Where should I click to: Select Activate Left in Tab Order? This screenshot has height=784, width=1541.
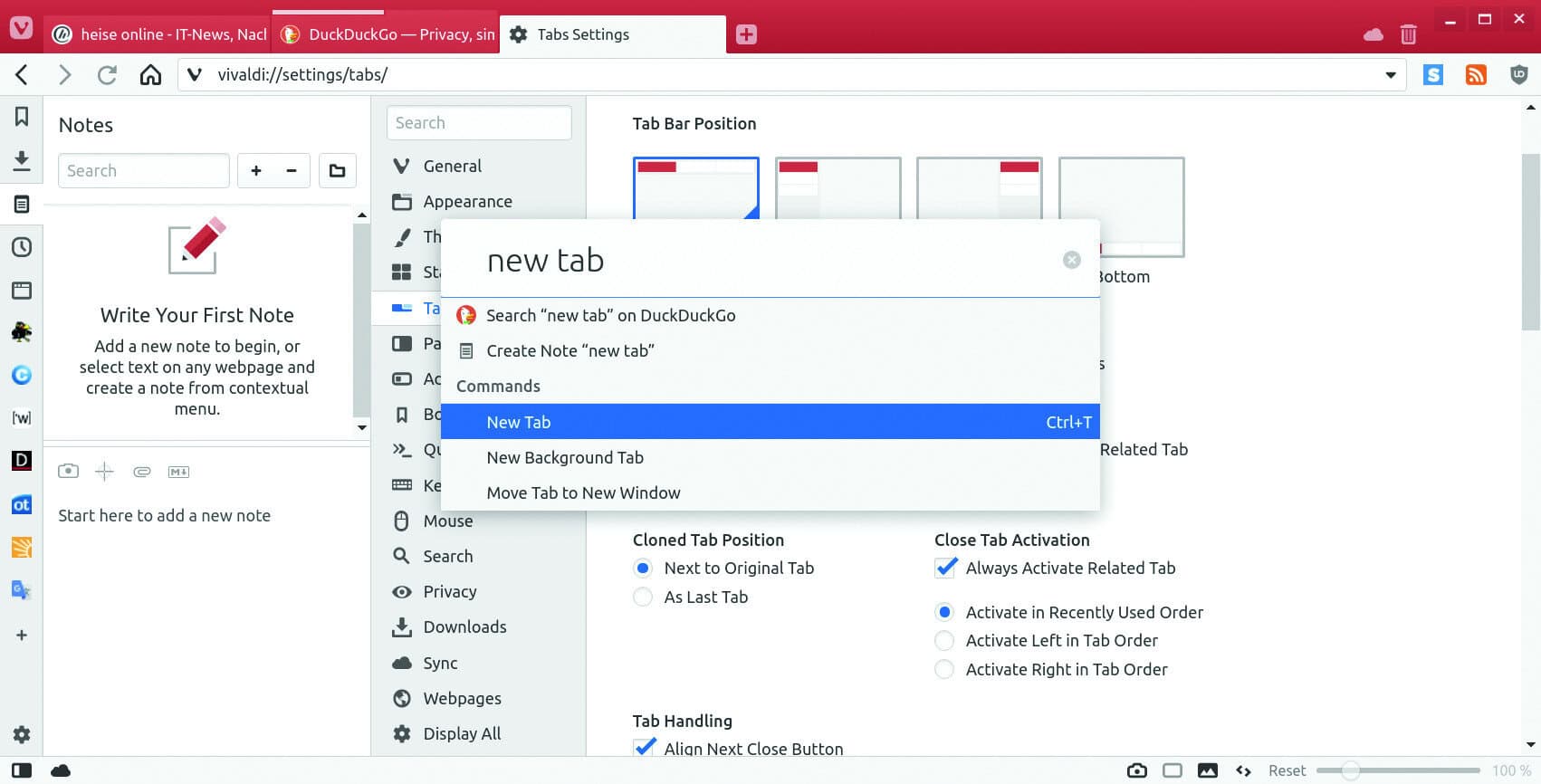point(944,641)
